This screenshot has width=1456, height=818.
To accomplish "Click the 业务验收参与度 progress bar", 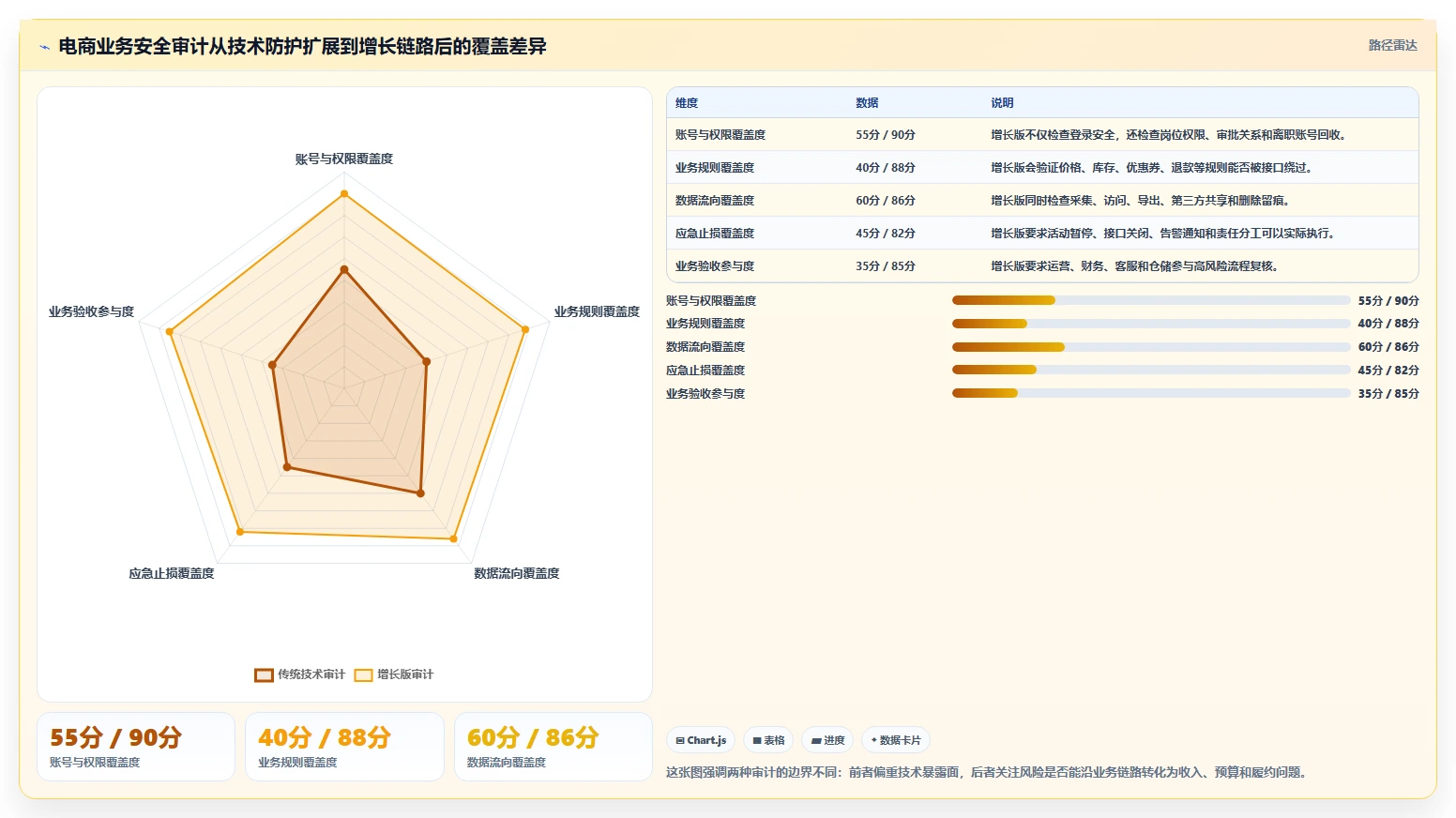I will [1151, 393].
